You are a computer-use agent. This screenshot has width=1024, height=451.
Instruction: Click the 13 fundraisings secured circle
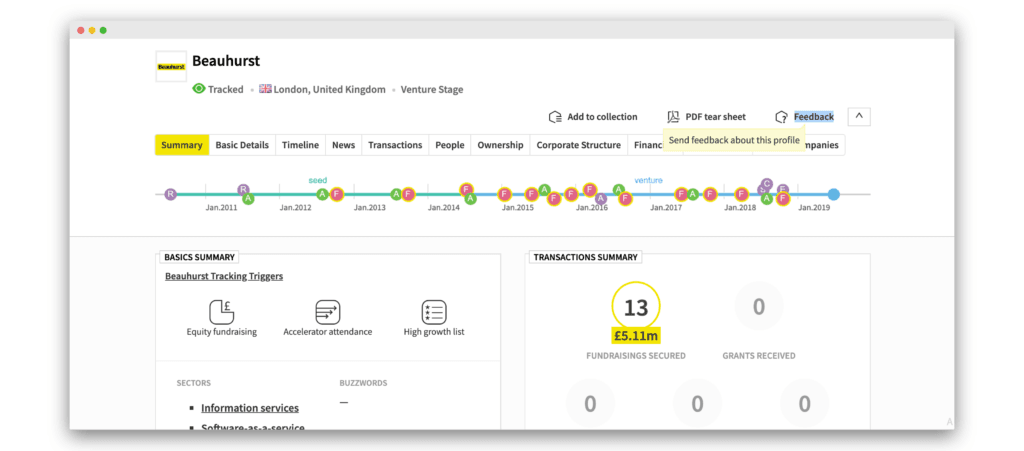tap(635, 306)
